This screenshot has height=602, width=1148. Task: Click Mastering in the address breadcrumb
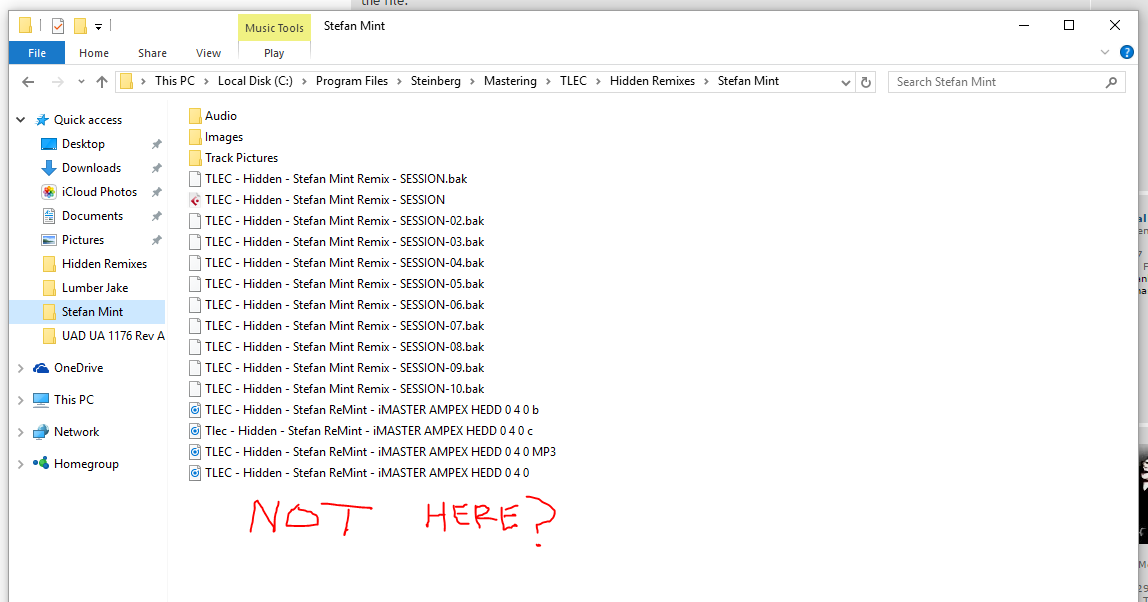tap(510, 81)
